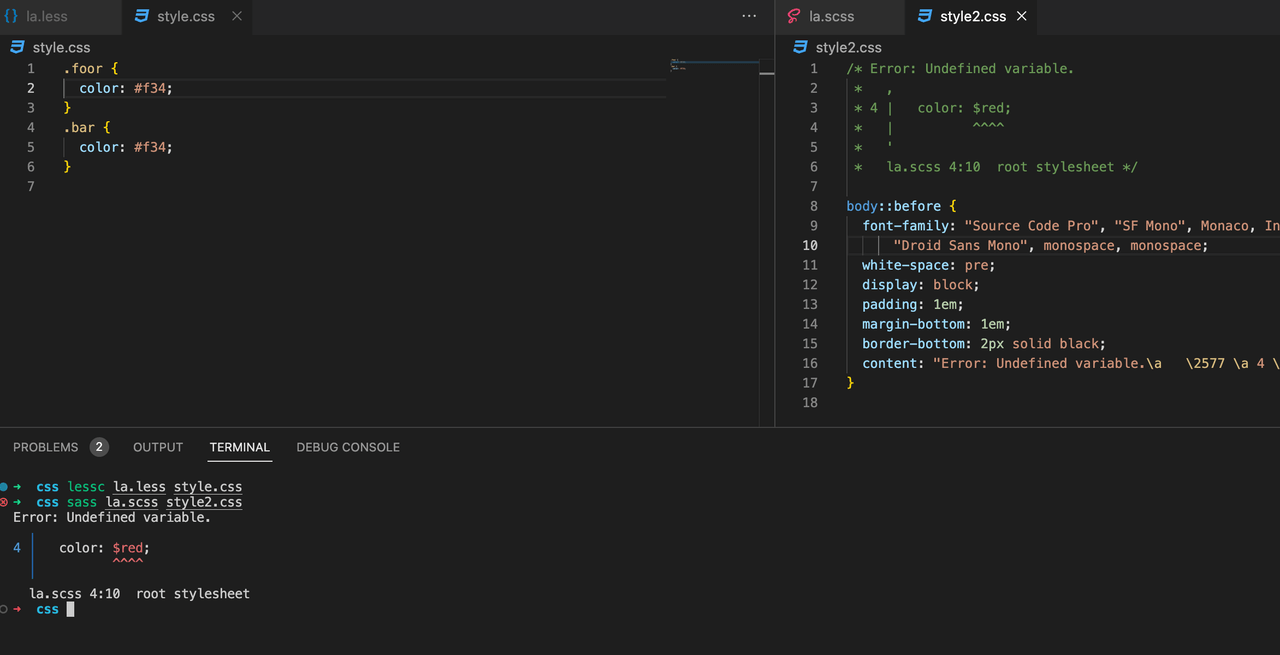Close the style2.css tab

[1021, 16]
